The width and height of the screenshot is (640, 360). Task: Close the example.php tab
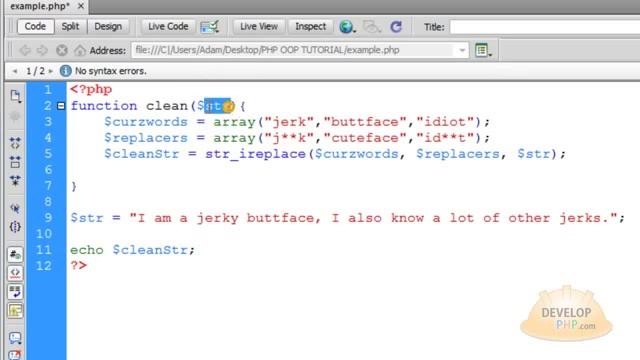coord(81,6)
